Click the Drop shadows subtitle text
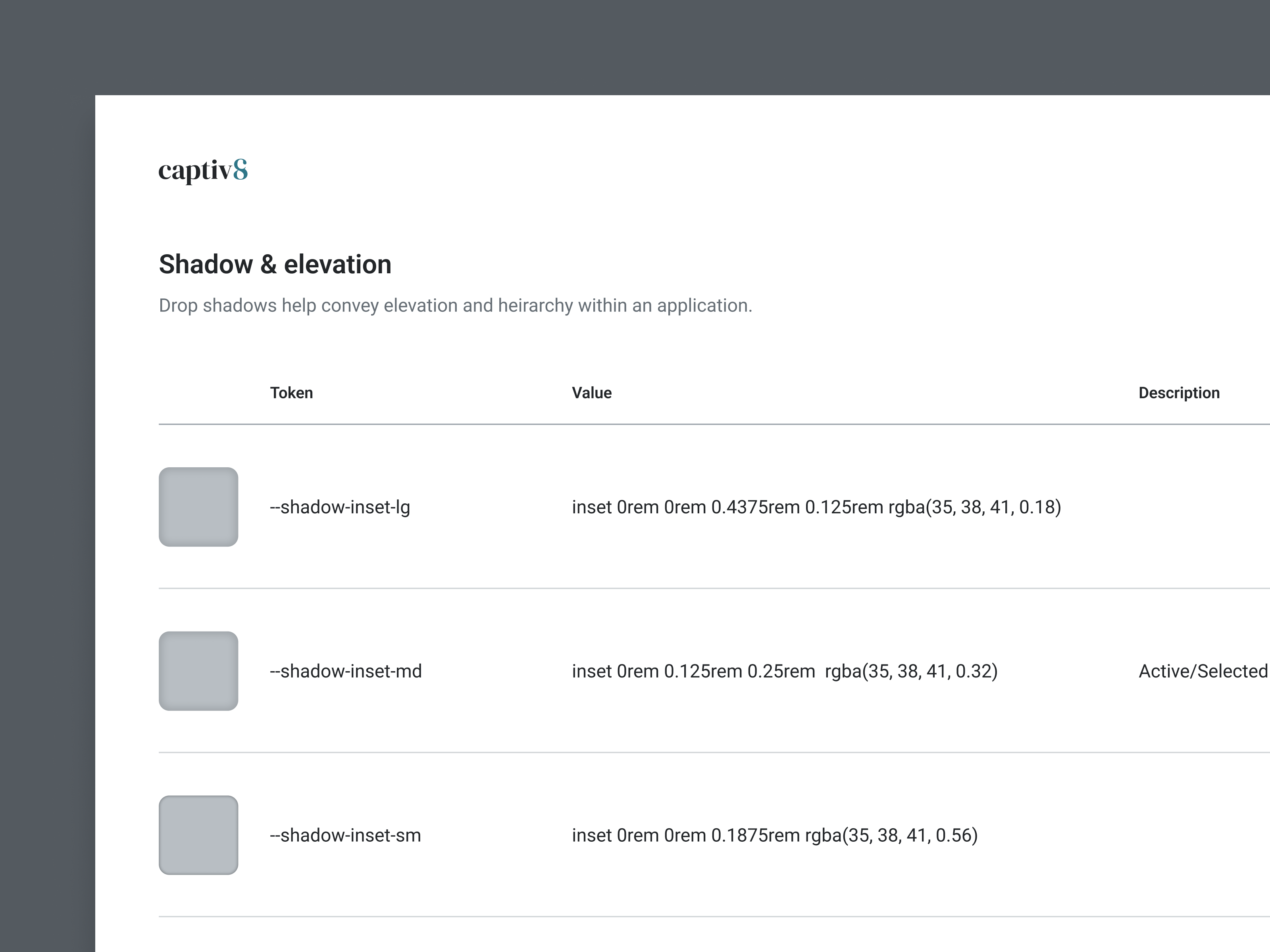Viewport: 1270px width, 952px height. (x=455, y=305)
